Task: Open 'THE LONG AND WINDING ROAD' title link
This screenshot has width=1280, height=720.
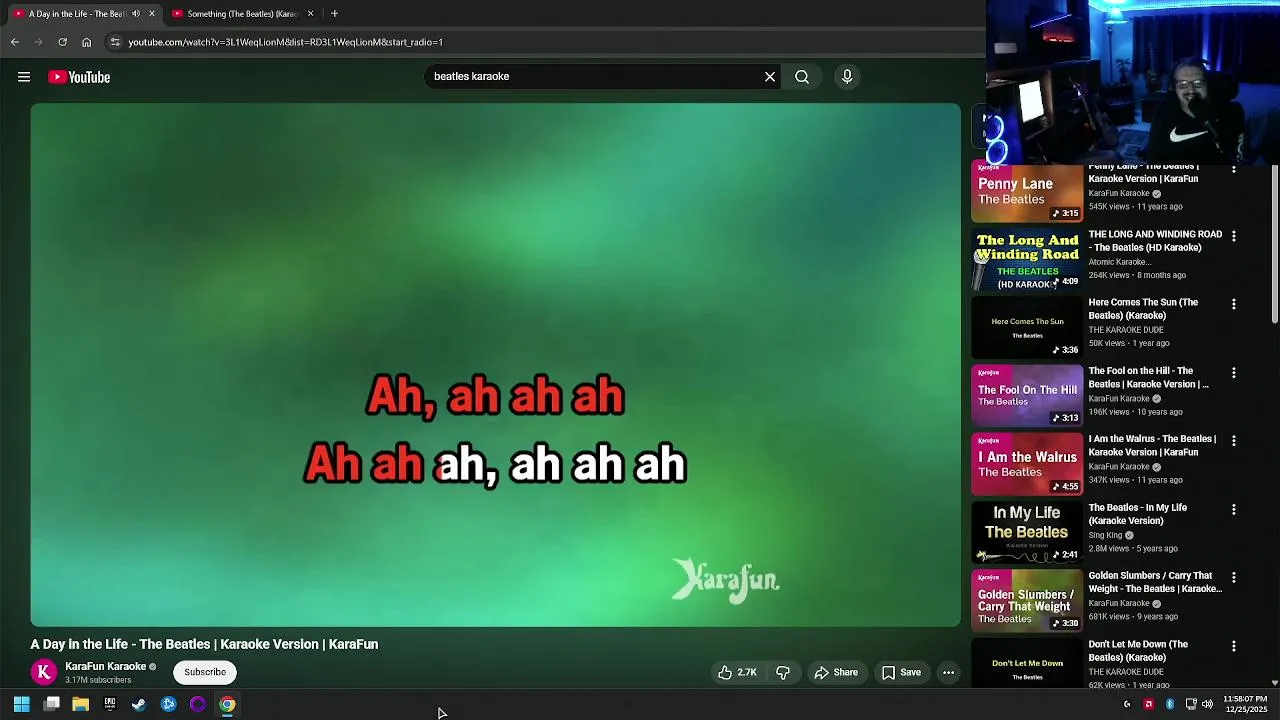Action: point(1155,241)
